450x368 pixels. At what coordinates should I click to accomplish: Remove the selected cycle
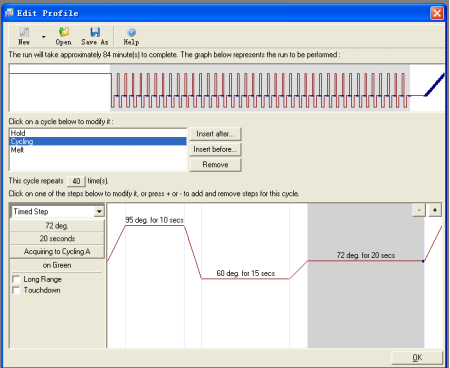click(x=215, y=165)
